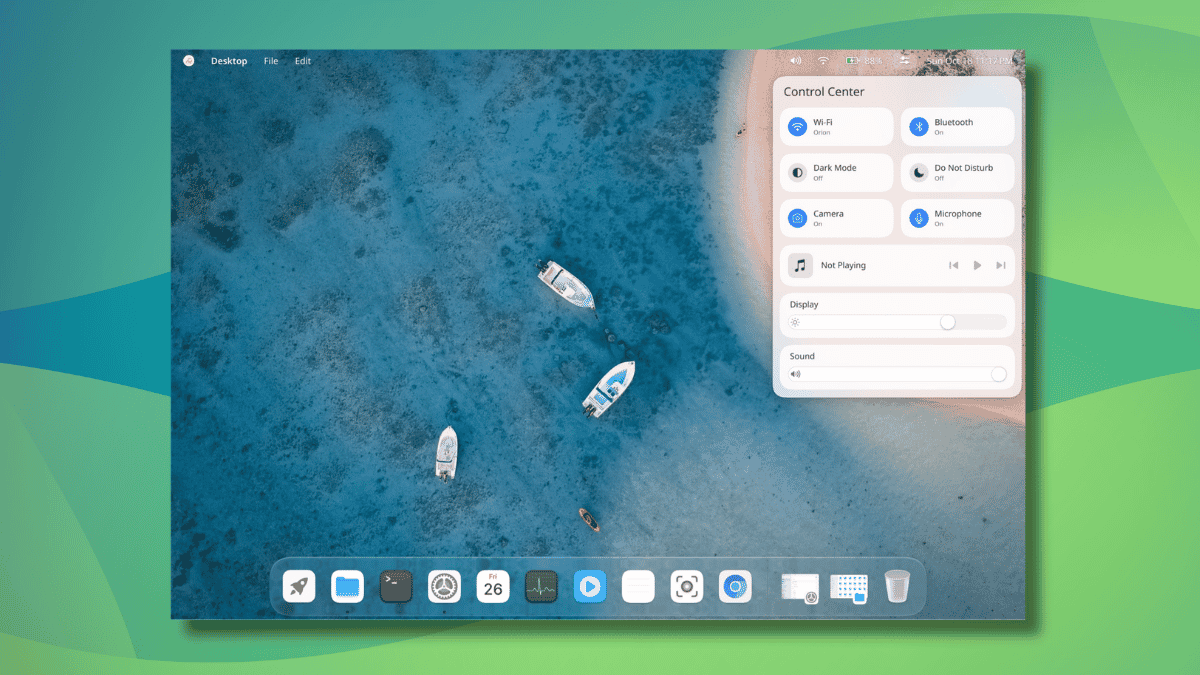The height and width of the screenshot is (675, 1200).
Task: Open the Desktop menu
Action: [229, 61]
